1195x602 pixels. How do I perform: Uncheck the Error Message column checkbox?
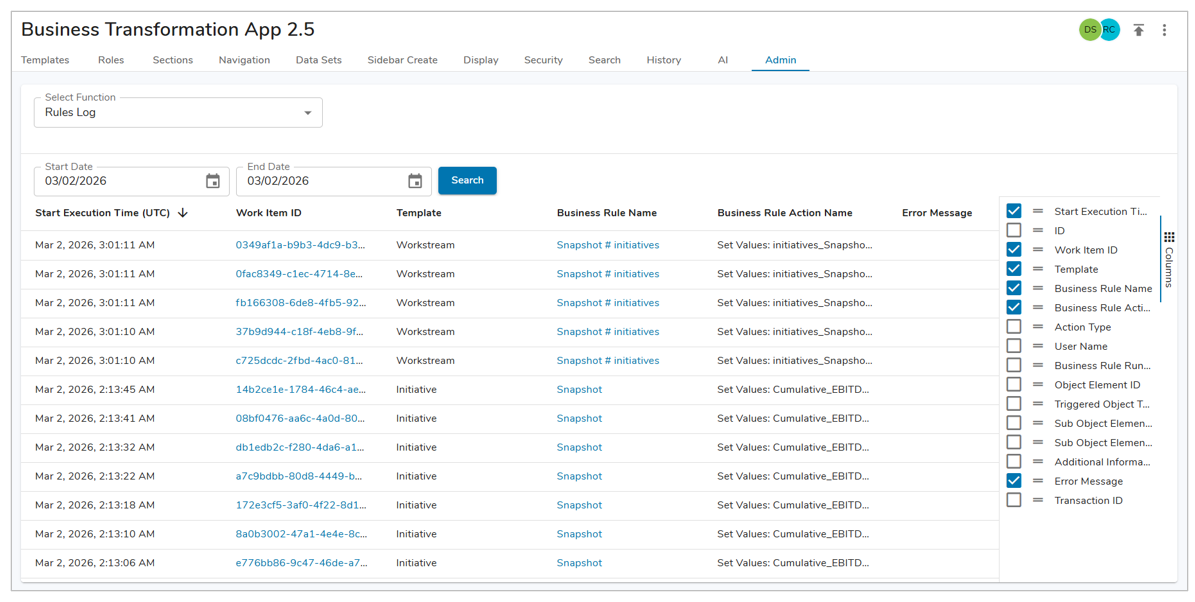pos(1014,481)
